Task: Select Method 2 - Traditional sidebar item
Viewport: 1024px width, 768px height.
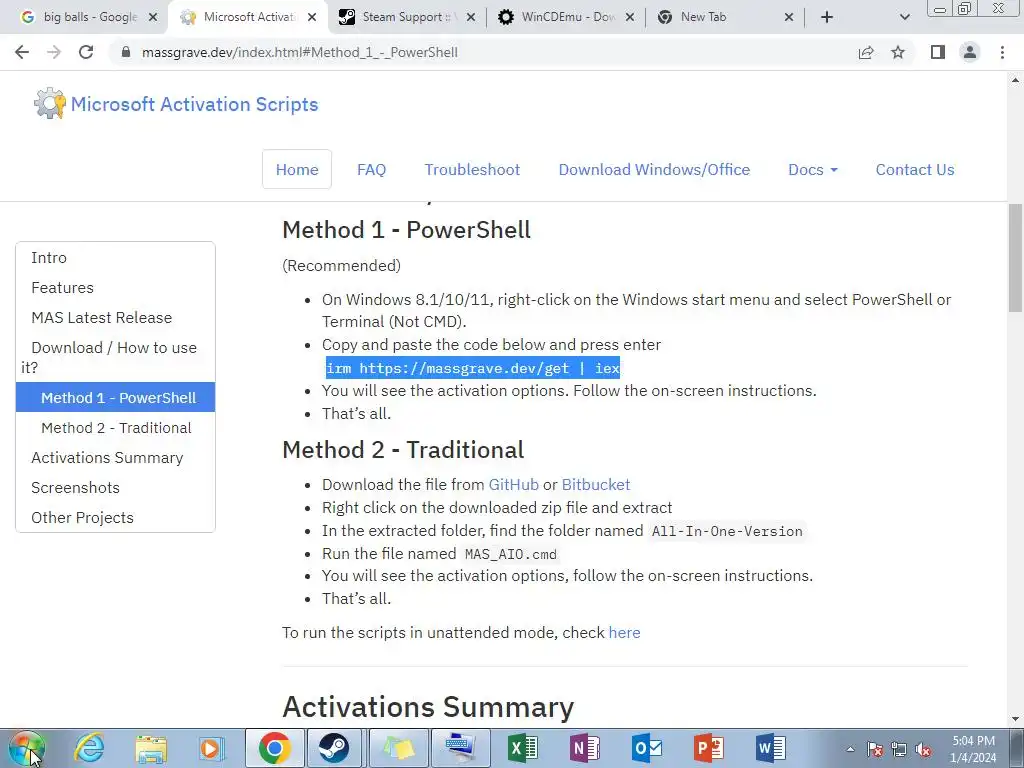Action: tap(116, 428)
